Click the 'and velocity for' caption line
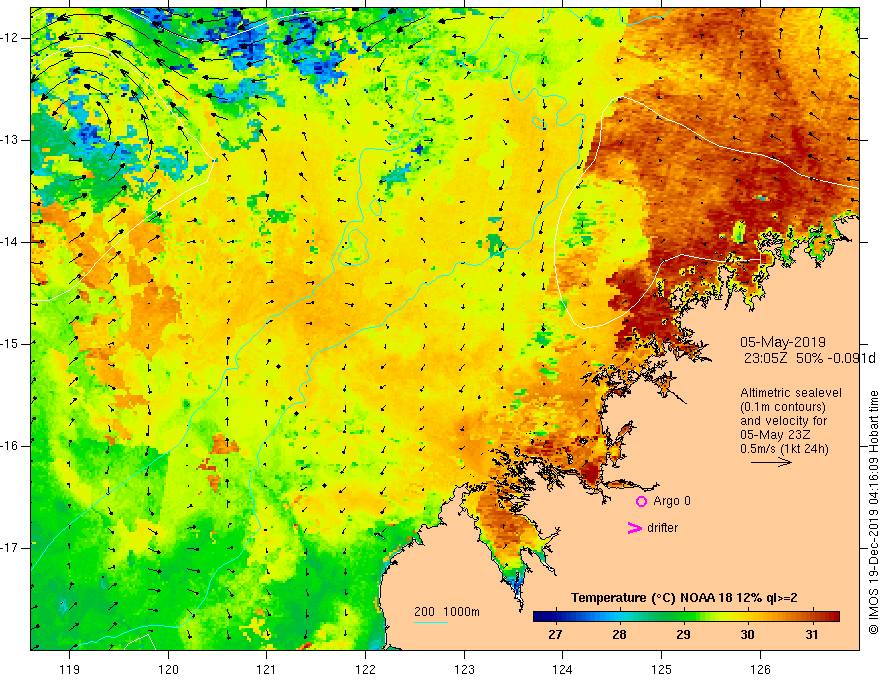This screenshot has width=880, height=680. pos(783,421)
